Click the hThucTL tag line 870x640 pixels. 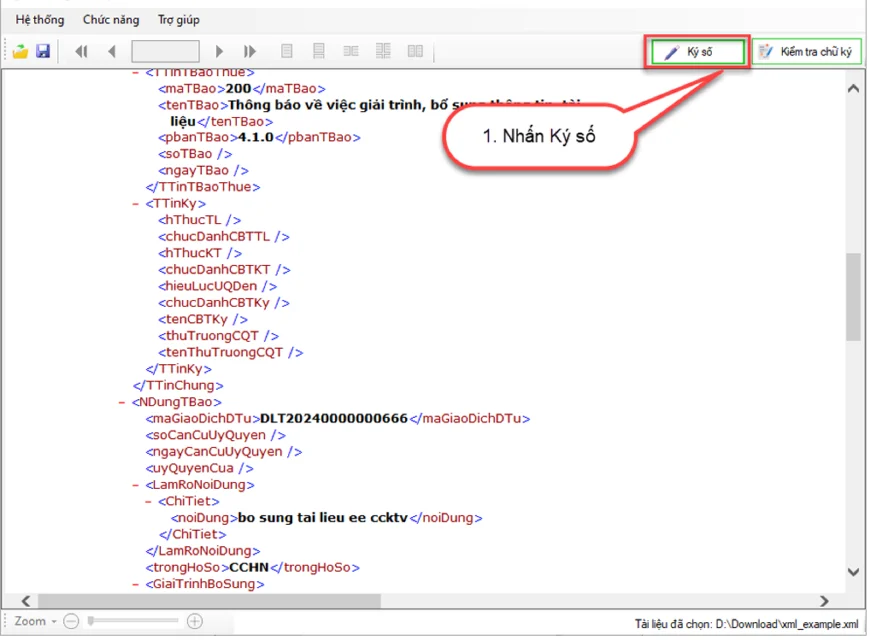point(200,220)
